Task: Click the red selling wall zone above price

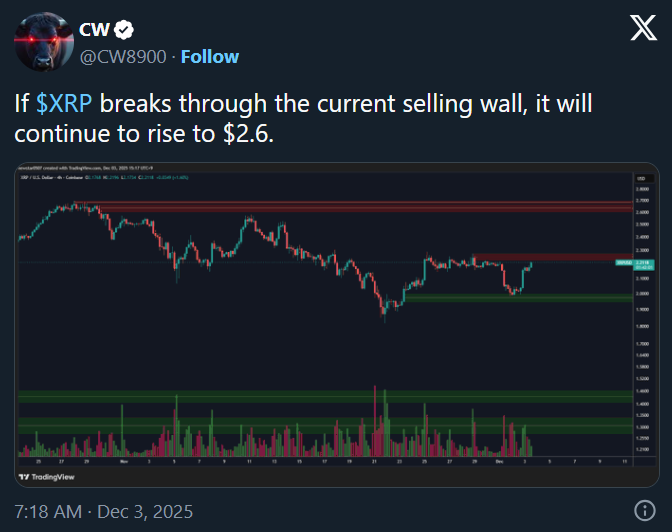Action: 551,257
